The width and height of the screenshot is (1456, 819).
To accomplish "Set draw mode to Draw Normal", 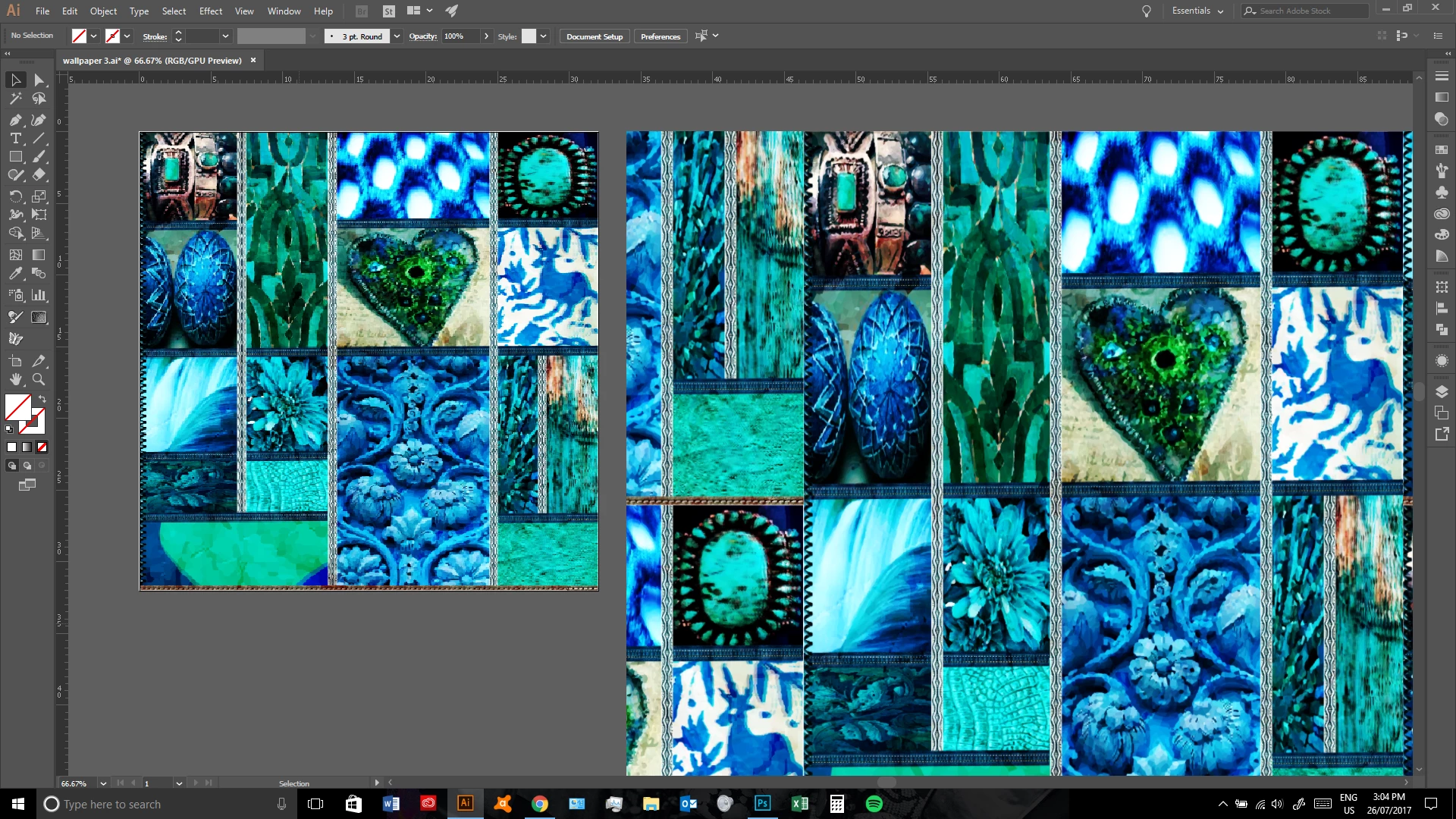I will coord(12,466).
